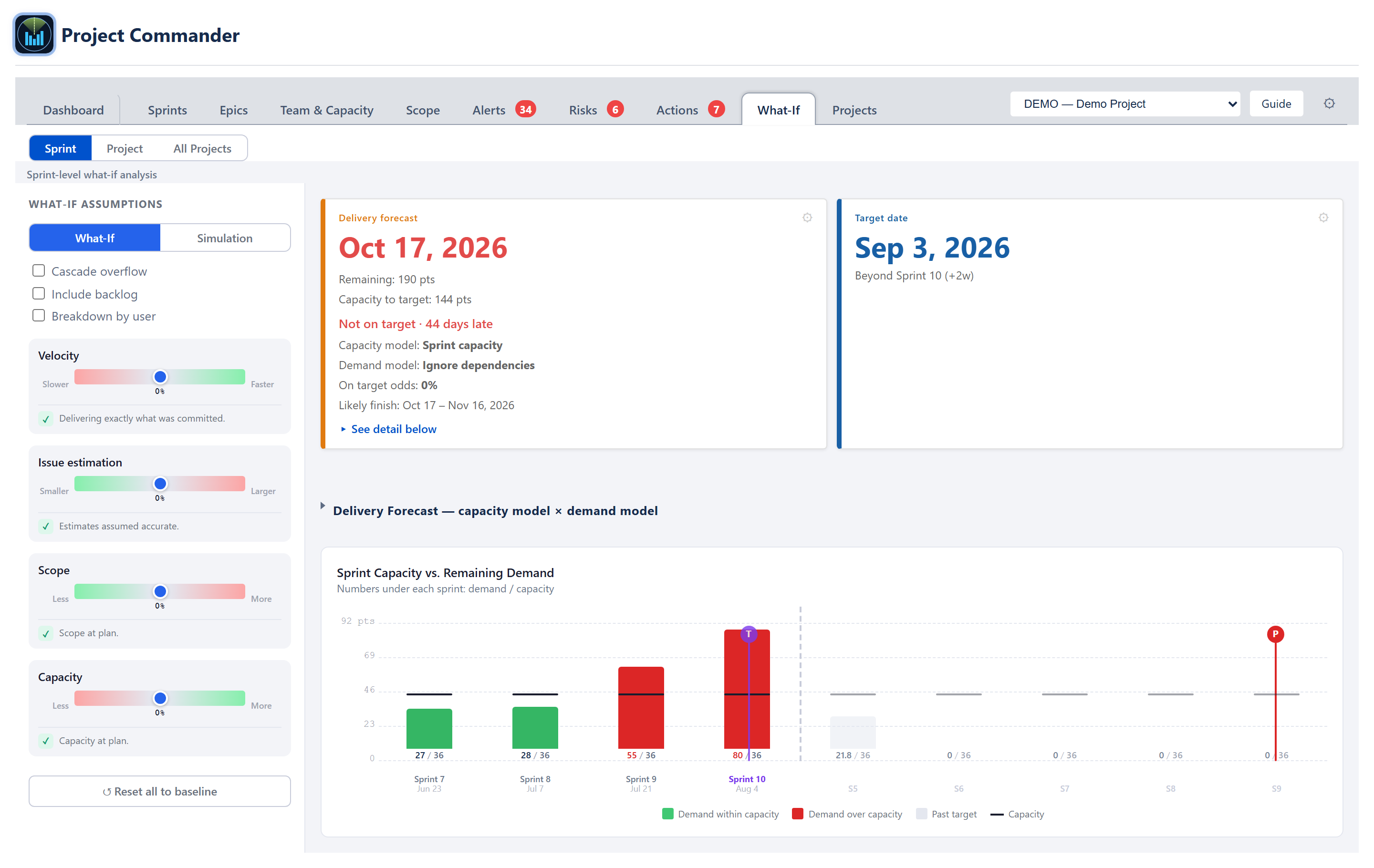The image size is (1374, 868).
Task: Click the "55 / 36" value under Sprint 9
Action: point(641,755)
